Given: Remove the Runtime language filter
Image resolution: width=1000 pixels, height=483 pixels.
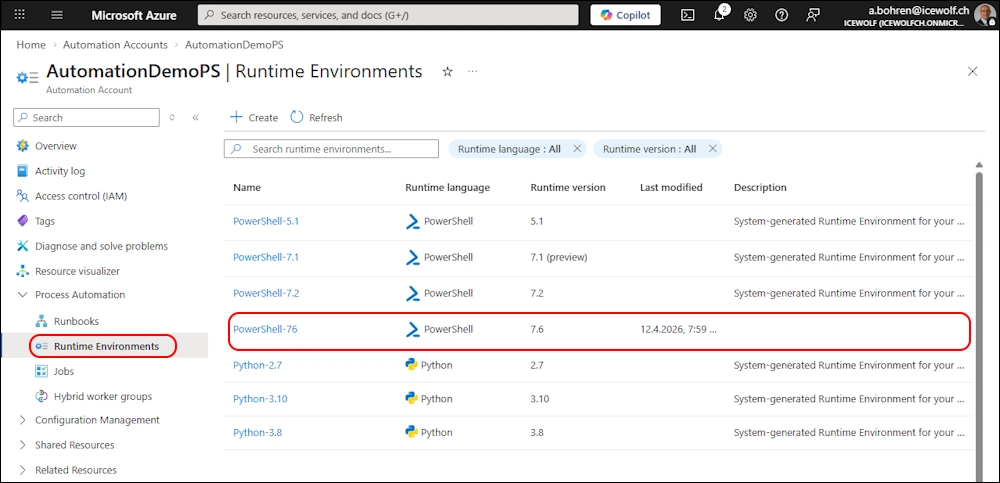Looking at the screenshot, I should pos(577,149).
